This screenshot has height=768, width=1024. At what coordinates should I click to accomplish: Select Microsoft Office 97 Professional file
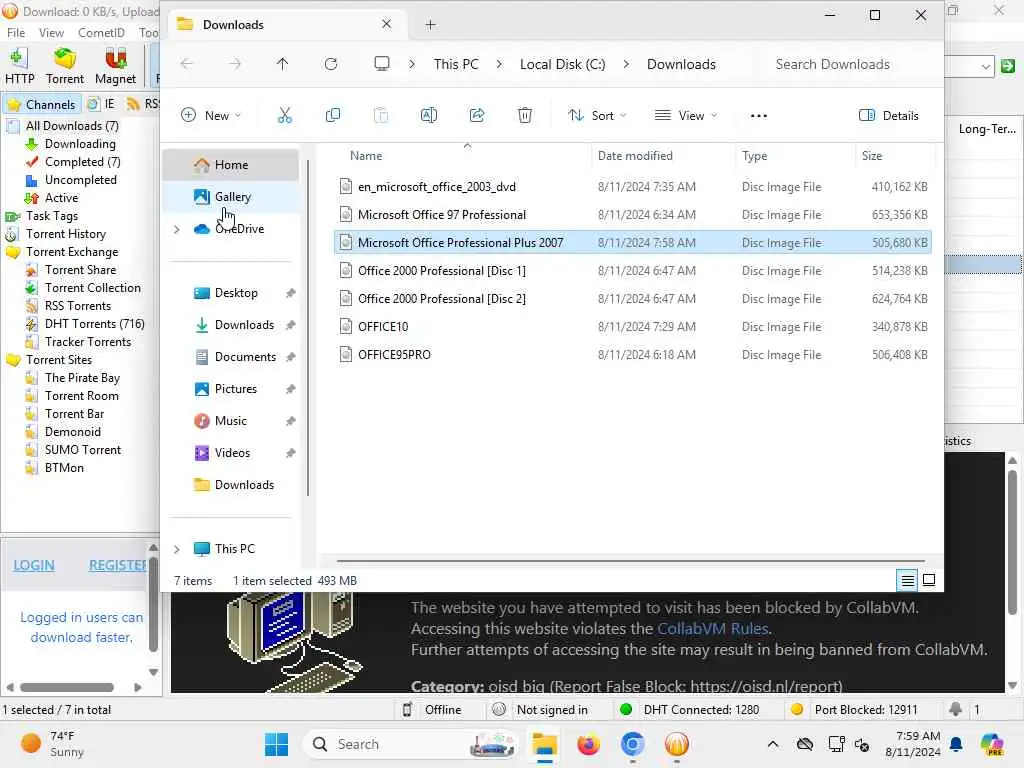point(632,215)
